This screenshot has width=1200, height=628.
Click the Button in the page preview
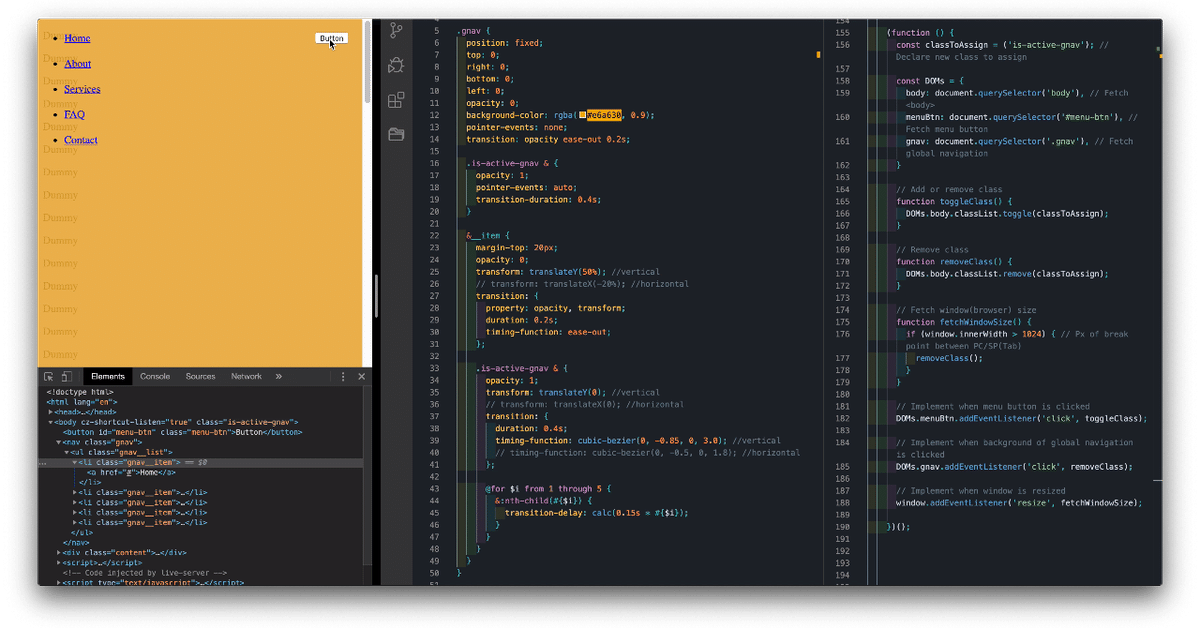click(x=332, y=39)
